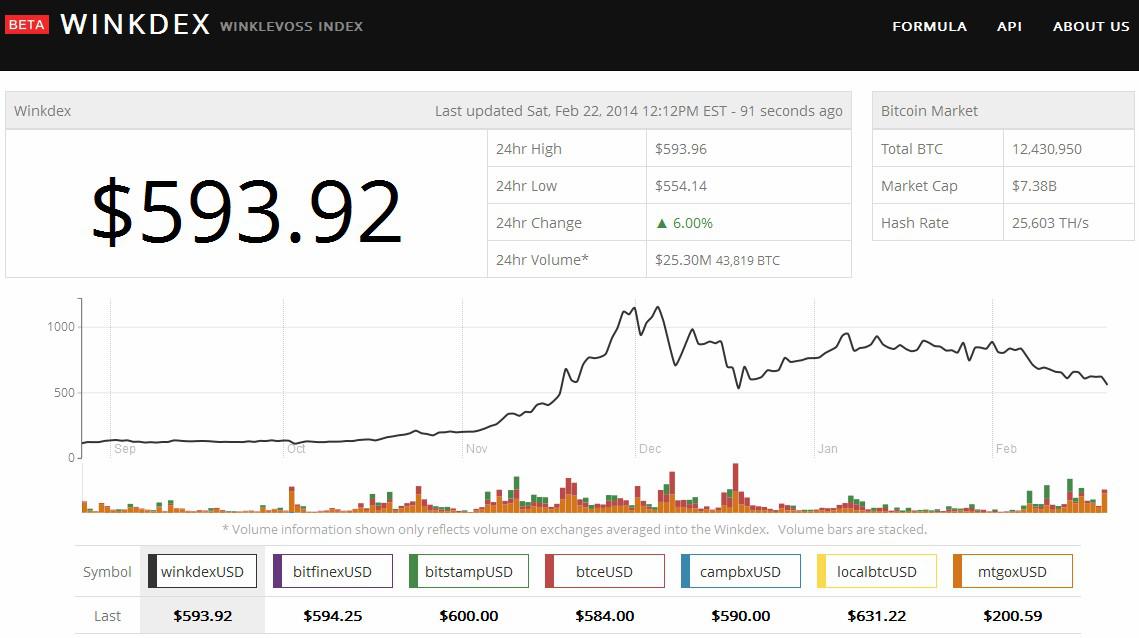1139x638 pixels.
Task: Click the Sep marker on chart
Action: pos(125,448)
